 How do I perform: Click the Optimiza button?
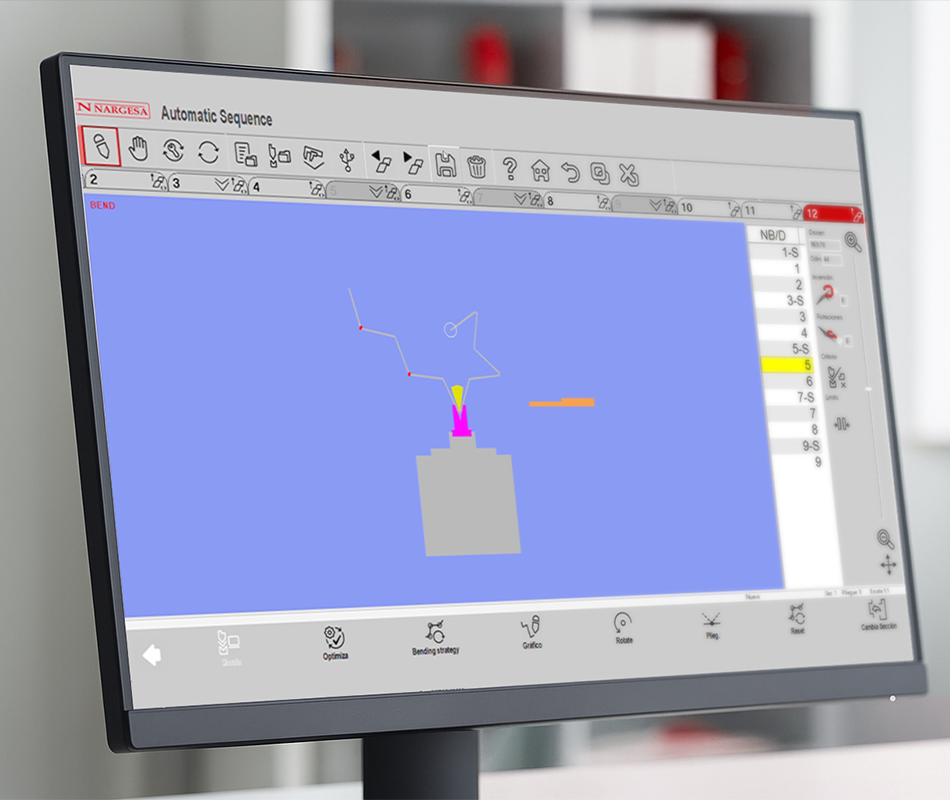point(334,641)
